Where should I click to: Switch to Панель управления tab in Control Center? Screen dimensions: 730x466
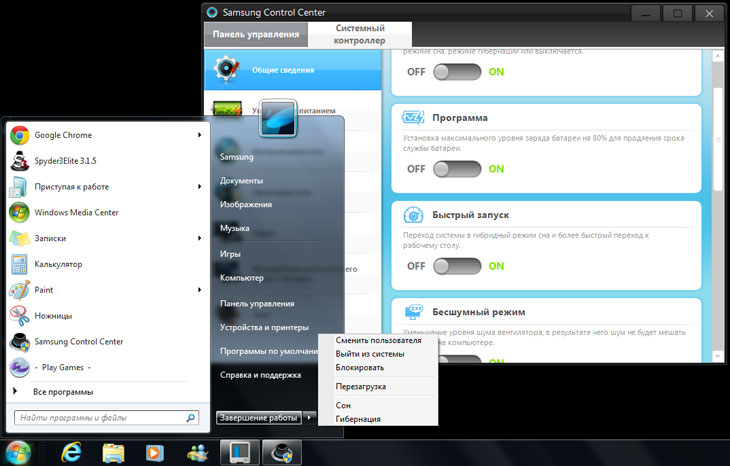[256, 34]
